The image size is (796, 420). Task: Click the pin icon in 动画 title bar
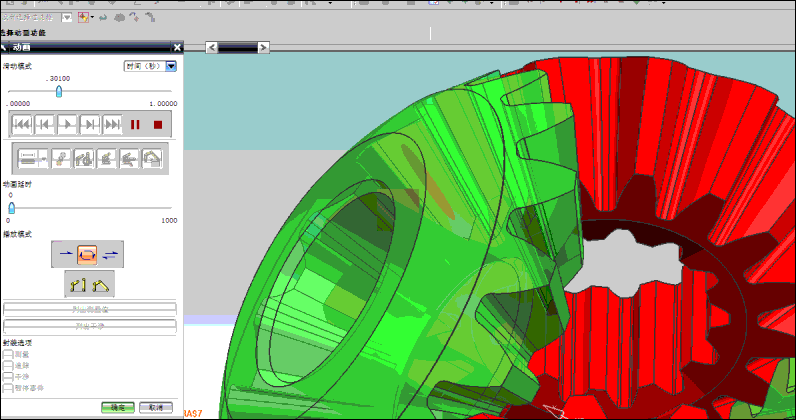tap(4, 47)
